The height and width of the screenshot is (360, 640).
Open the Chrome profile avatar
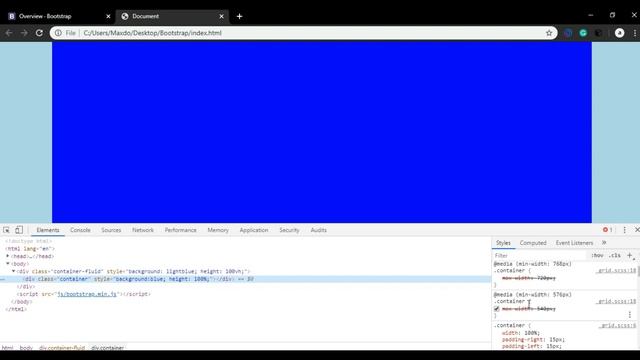(x=619, y=33)
